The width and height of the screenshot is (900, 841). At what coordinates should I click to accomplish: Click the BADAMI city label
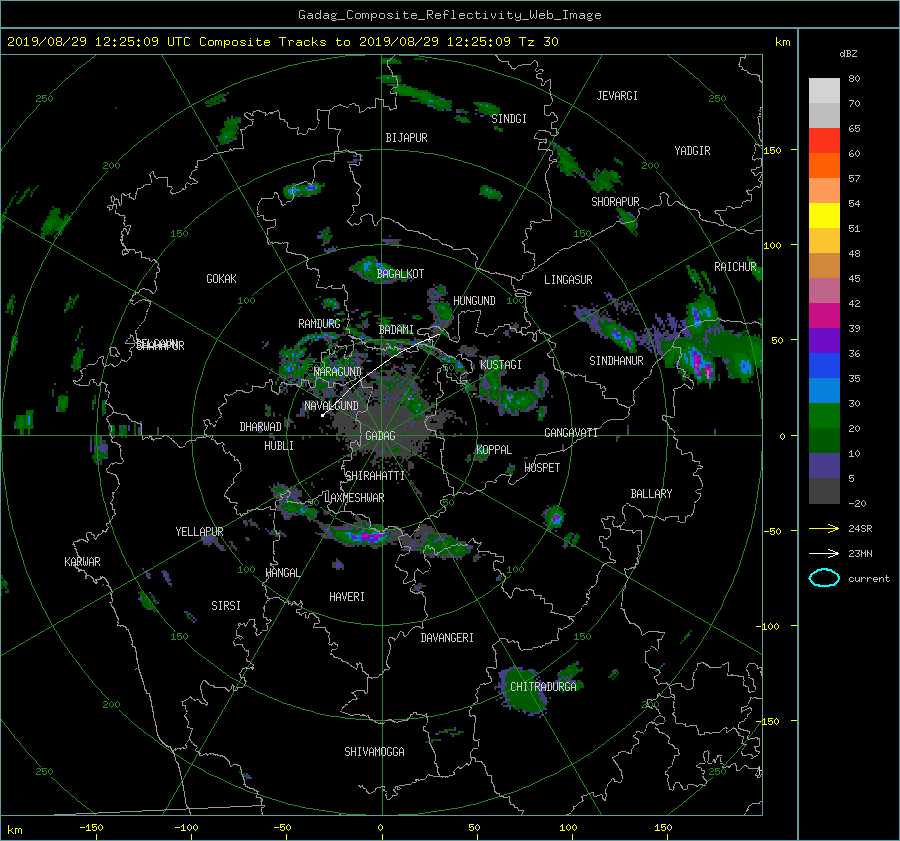tap(396, 330)
